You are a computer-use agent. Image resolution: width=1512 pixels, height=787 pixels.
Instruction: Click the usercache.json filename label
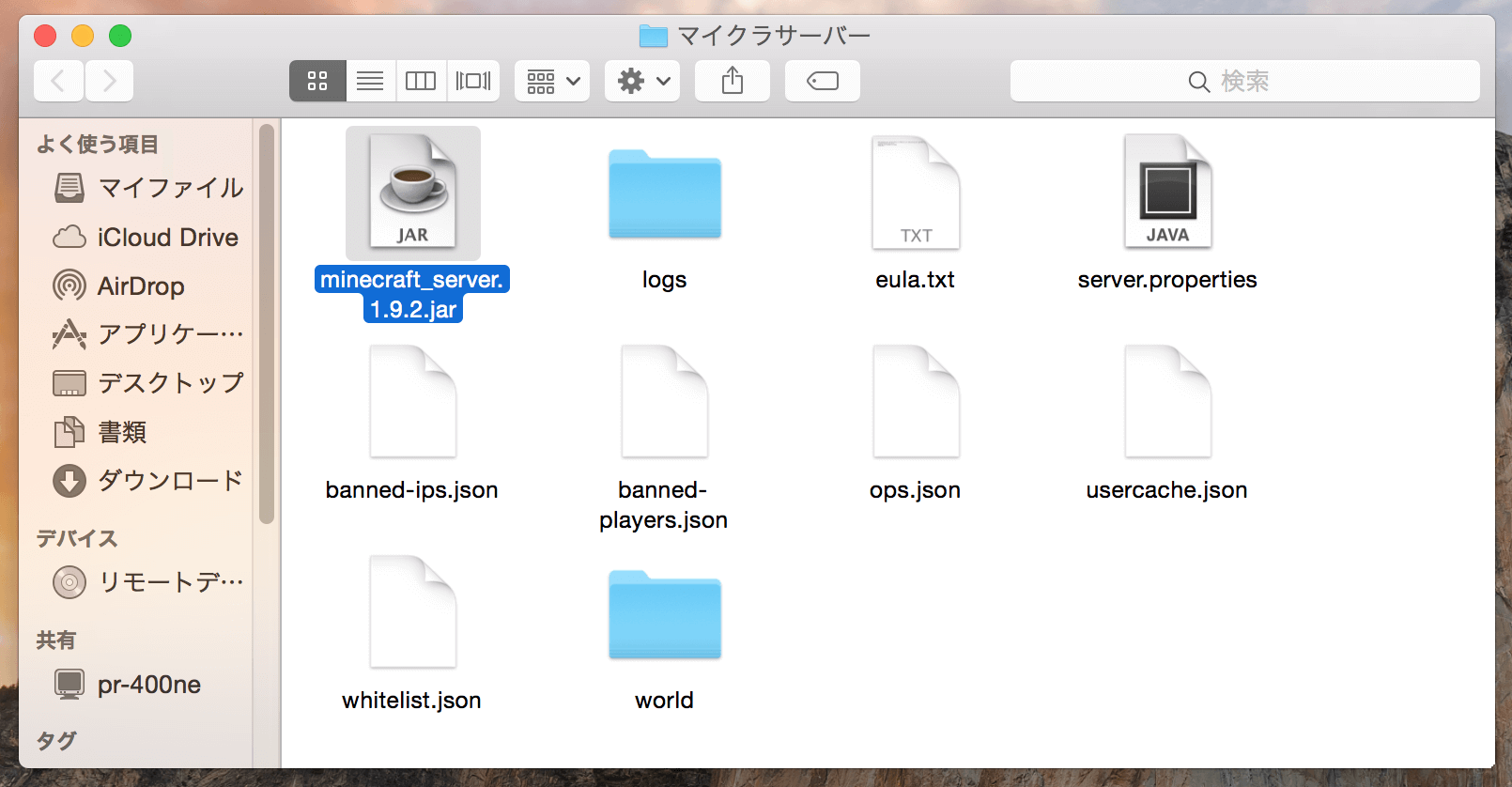point(1167,490)
